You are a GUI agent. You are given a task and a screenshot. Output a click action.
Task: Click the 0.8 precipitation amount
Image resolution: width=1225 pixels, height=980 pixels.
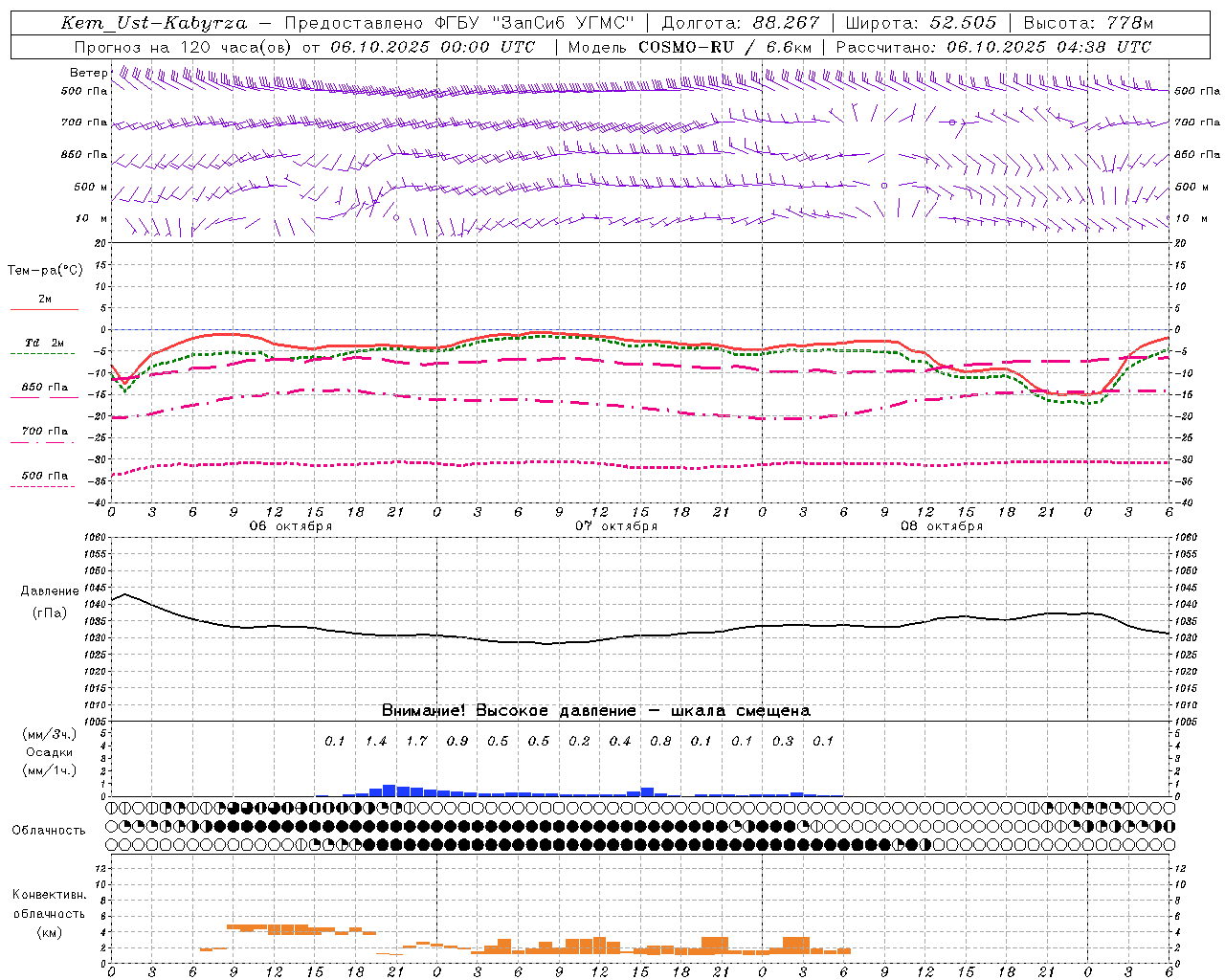pos(660,742)
